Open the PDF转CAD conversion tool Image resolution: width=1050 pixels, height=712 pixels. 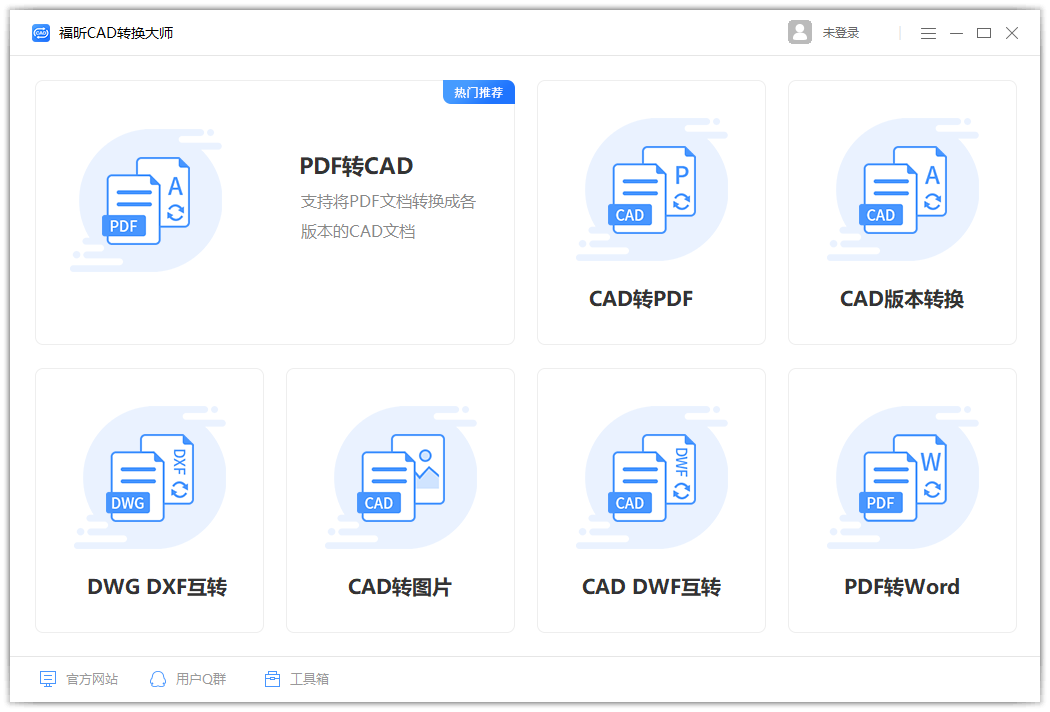275,210
